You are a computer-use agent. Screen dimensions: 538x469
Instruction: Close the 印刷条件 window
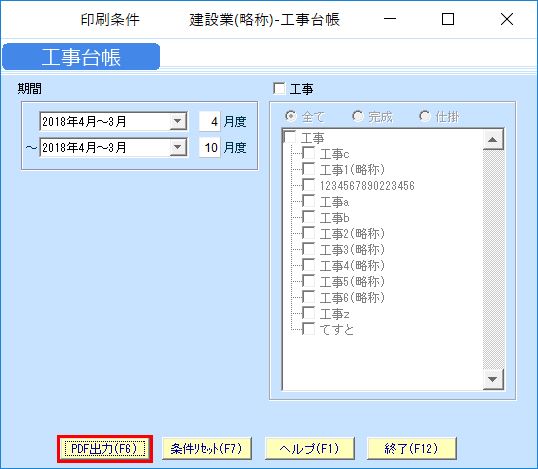507,19
